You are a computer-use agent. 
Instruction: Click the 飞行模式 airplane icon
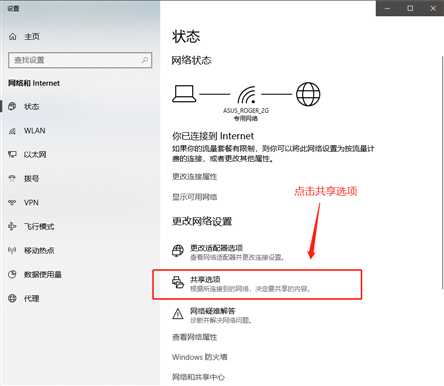[12, 226]
